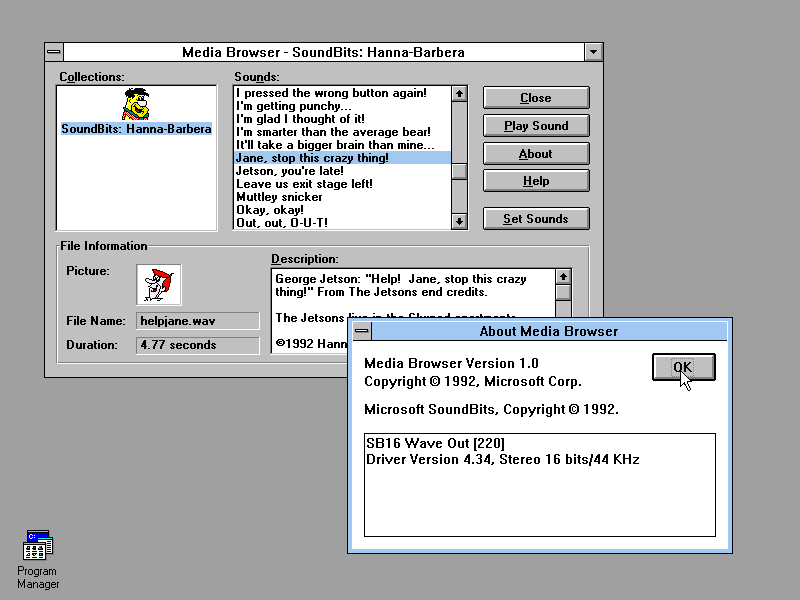Select 'I'm glad I thought of it!' sound
Viewport: 800px width, 600px height.
342,119
